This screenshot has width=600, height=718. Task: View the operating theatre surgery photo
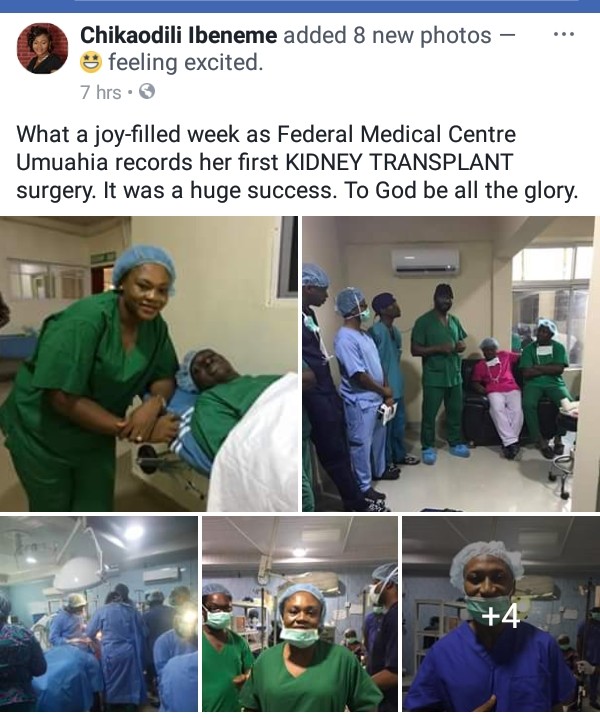pos(98,614)
